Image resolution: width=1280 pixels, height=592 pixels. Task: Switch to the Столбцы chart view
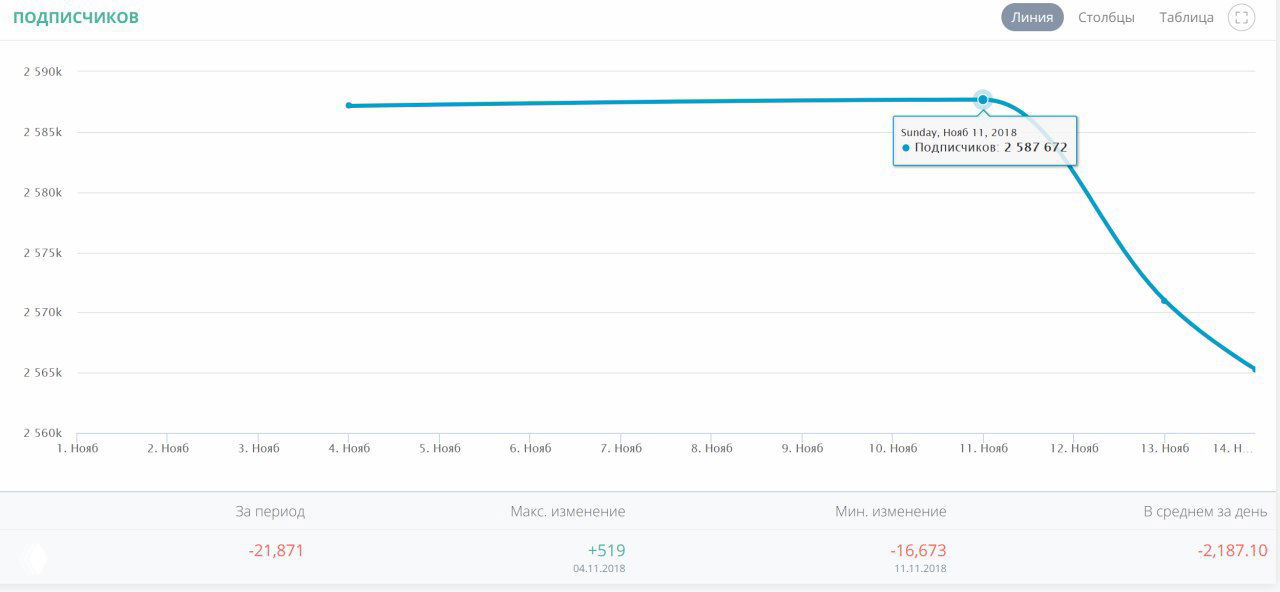1106,17
